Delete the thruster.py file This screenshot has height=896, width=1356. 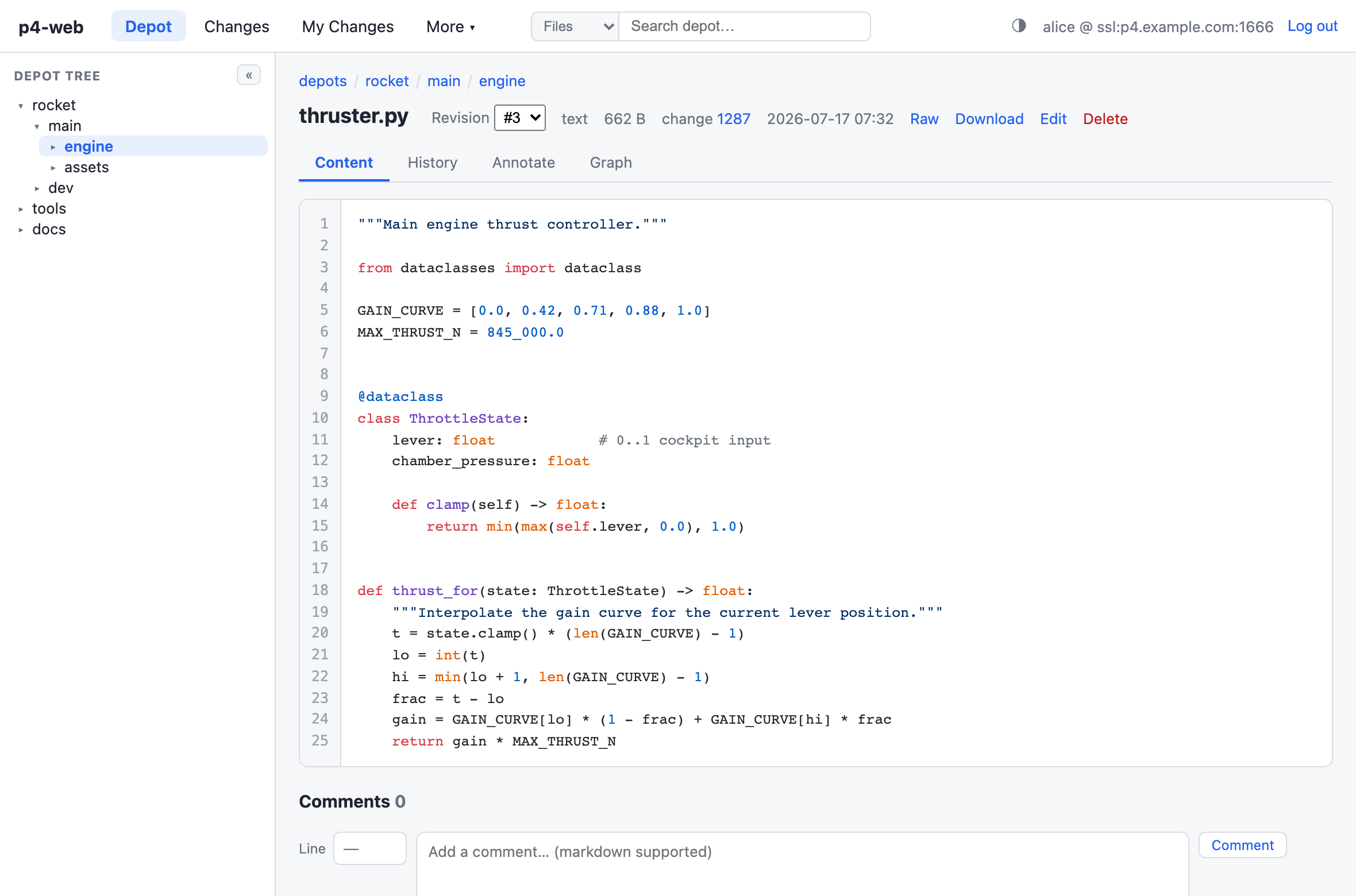[x=1105, y=119]
